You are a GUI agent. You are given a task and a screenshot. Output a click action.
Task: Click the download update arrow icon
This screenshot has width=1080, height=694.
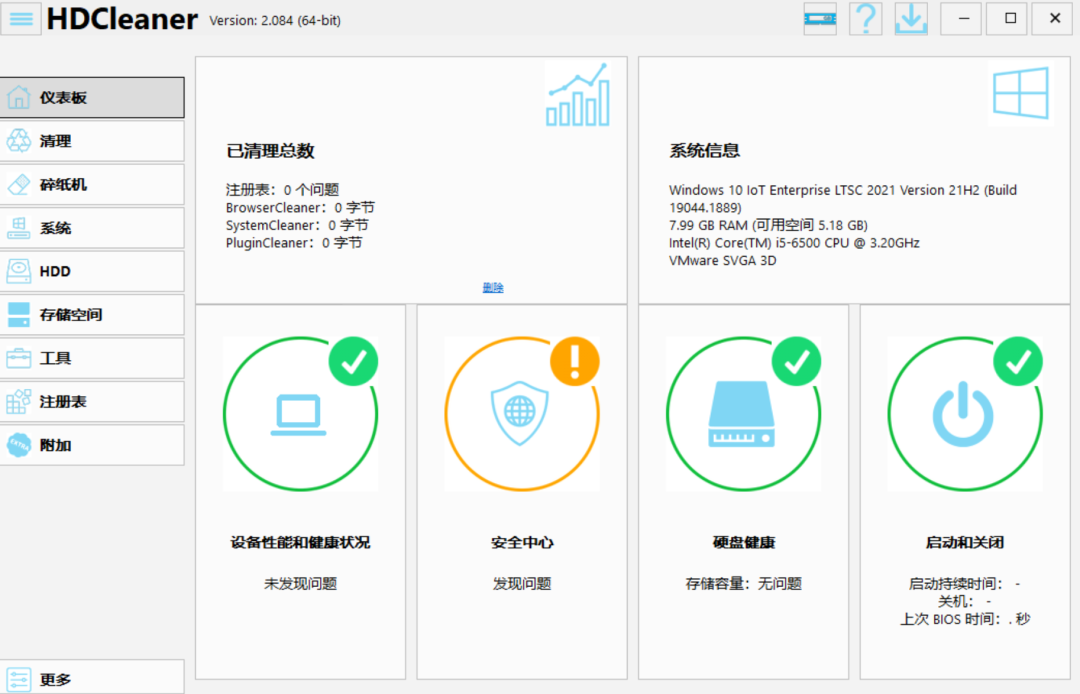911,19
